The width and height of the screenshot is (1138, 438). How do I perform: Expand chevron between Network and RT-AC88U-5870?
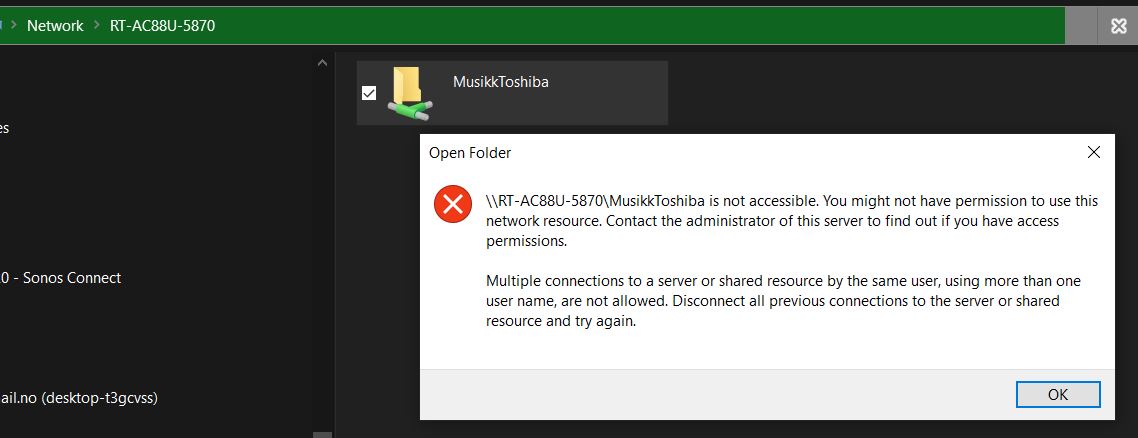(x=96, y=25)
